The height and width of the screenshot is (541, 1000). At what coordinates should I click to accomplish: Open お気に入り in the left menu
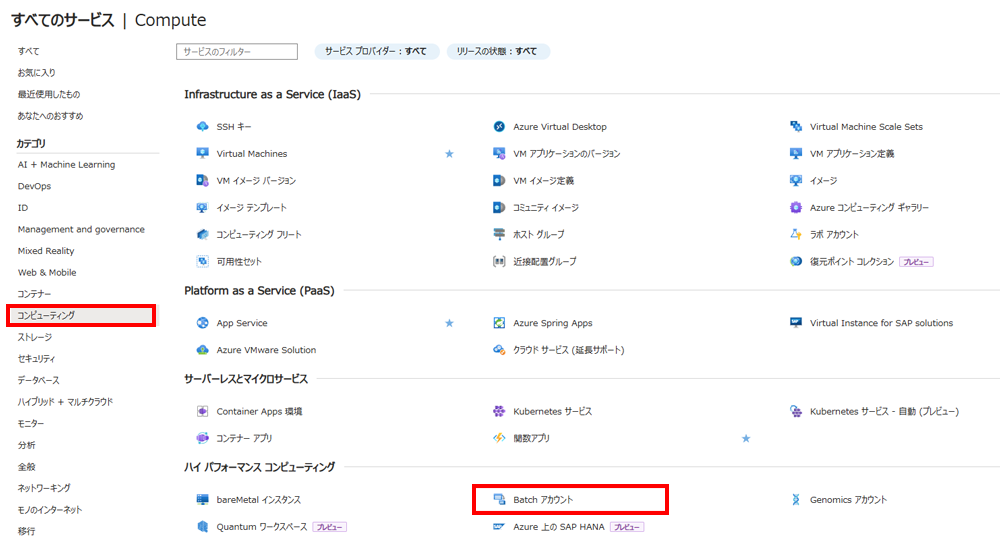pyautogui.click(x=36, y=73)
